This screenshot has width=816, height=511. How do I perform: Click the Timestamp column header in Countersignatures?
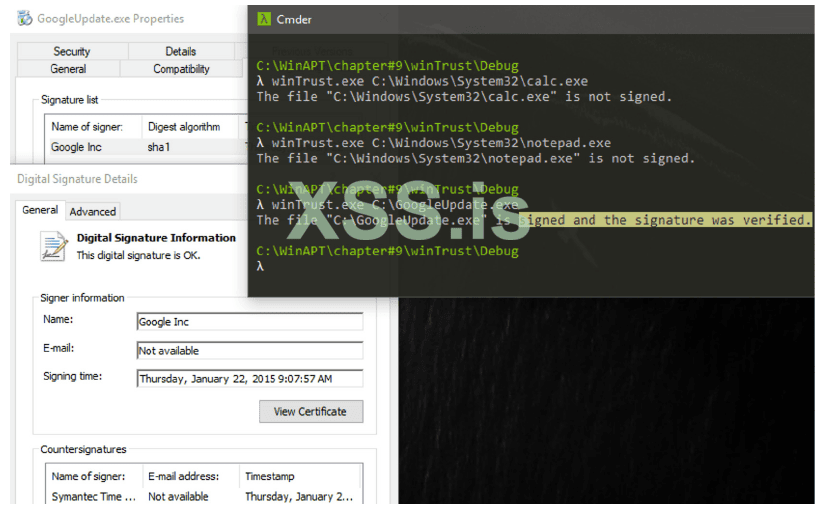270,476
